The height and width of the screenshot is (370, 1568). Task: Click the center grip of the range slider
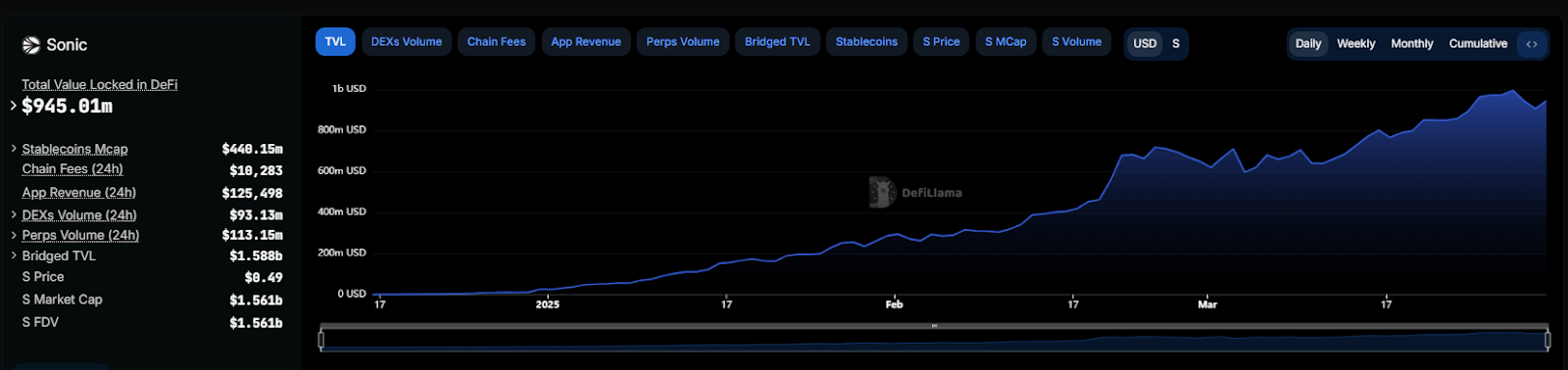pyautogui.click(x=934, y=326)
